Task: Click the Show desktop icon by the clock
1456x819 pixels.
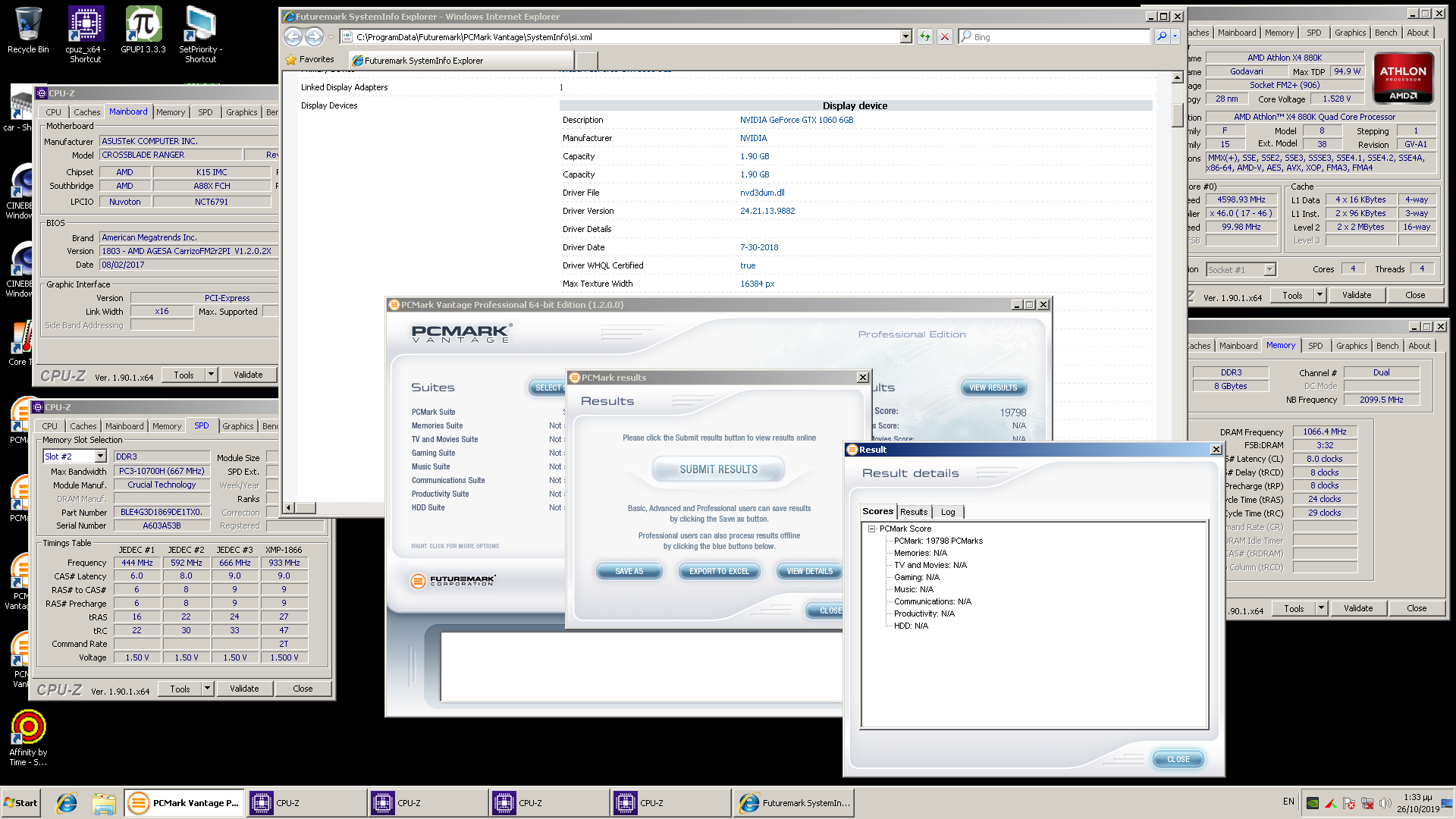Action: point(1448,803)
